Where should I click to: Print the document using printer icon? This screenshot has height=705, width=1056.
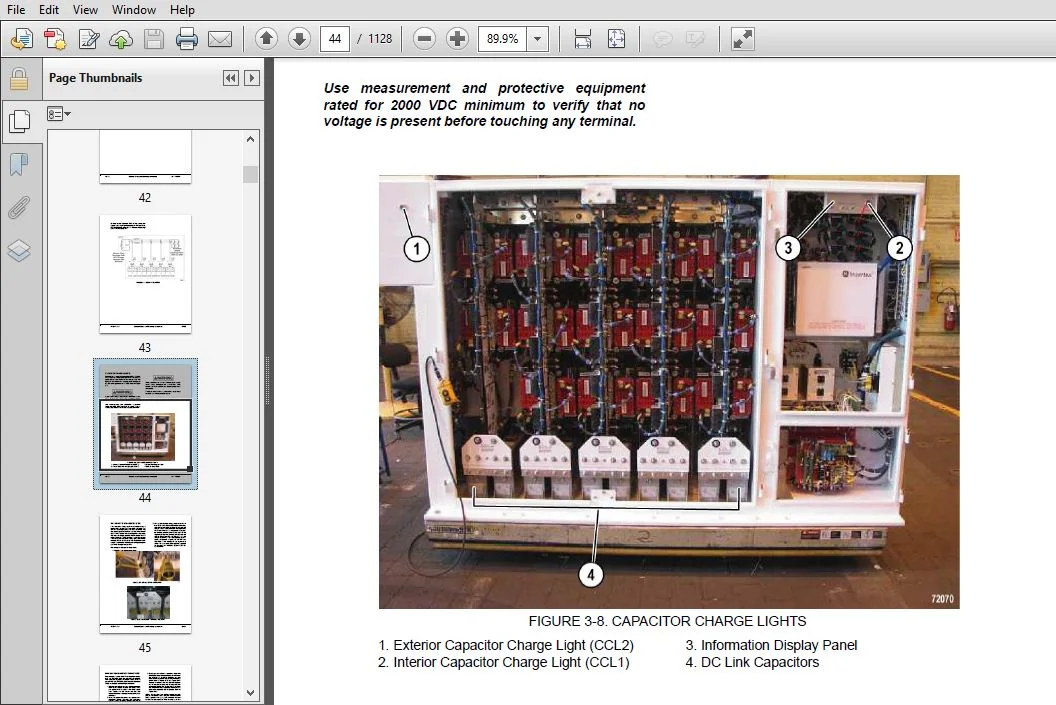pos(187,39)
